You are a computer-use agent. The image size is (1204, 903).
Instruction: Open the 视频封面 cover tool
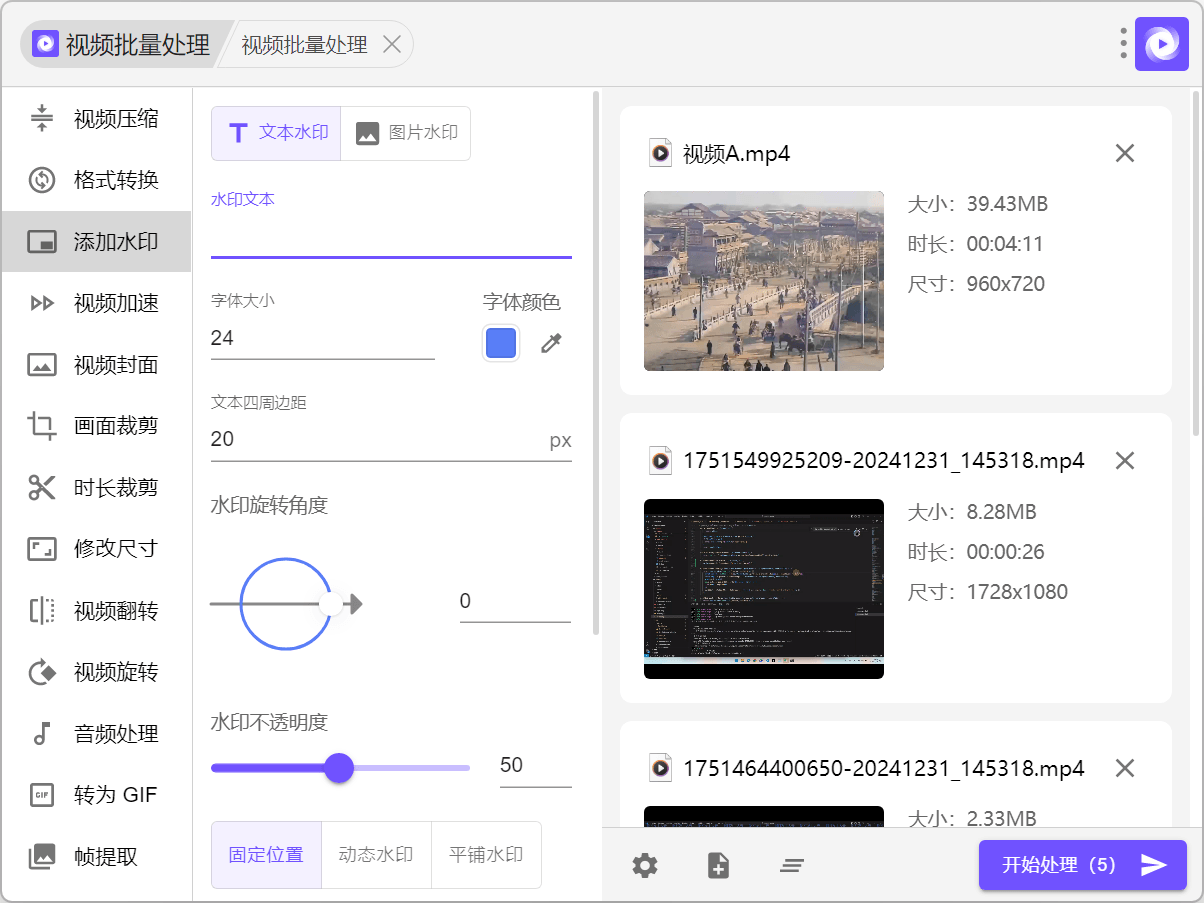point(96,365)
